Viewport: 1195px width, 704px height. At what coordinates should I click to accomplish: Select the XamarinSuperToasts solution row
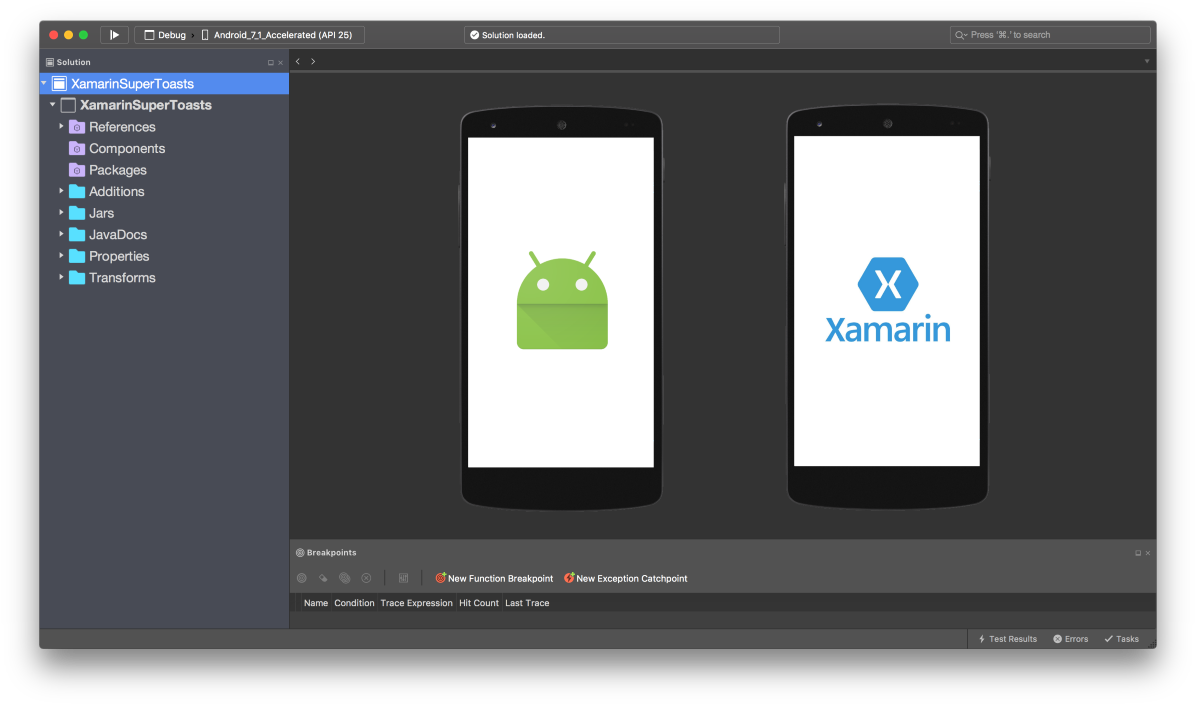pos(165,84)
